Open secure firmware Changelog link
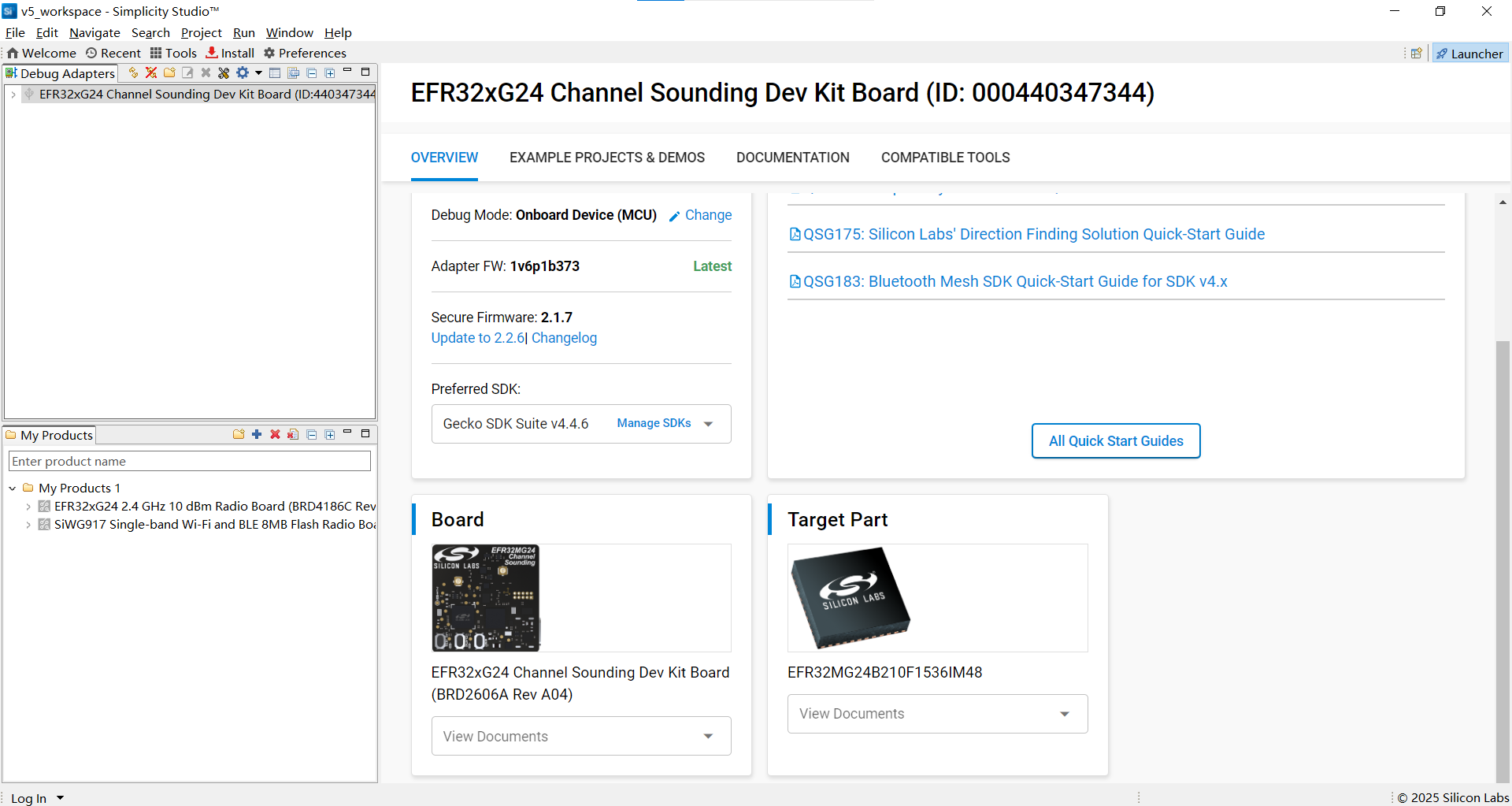The image size is (1512, 806). (x=564, y=338)
